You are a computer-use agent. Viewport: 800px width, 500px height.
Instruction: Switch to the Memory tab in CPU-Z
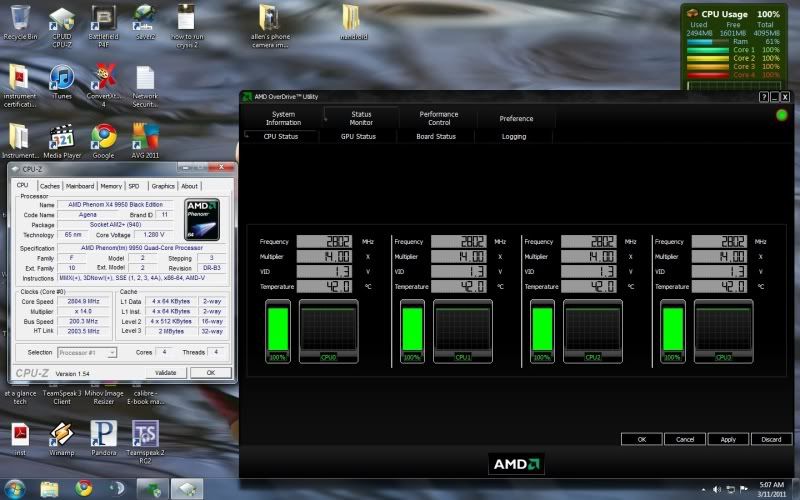(x=111, y=186)
